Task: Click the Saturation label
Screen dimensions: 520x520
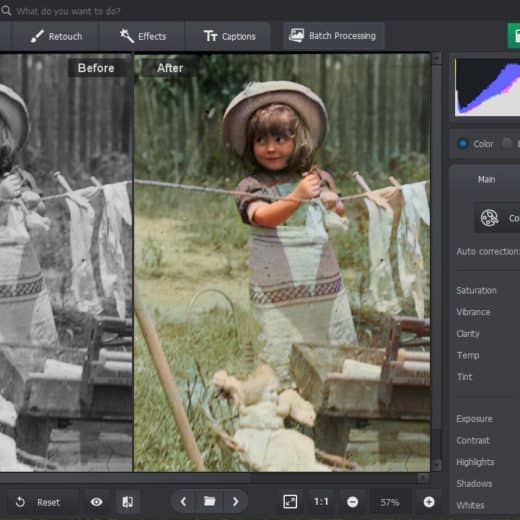Action: pyautogui.click(x=476, y=290)
